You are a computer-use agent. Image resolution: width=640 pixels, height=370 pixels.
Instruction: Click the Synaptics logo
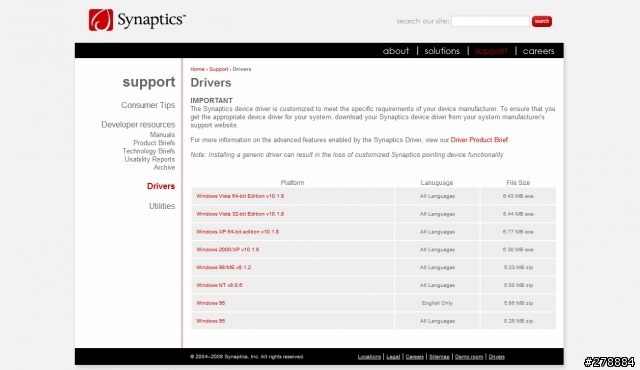(x=137, y=20)
